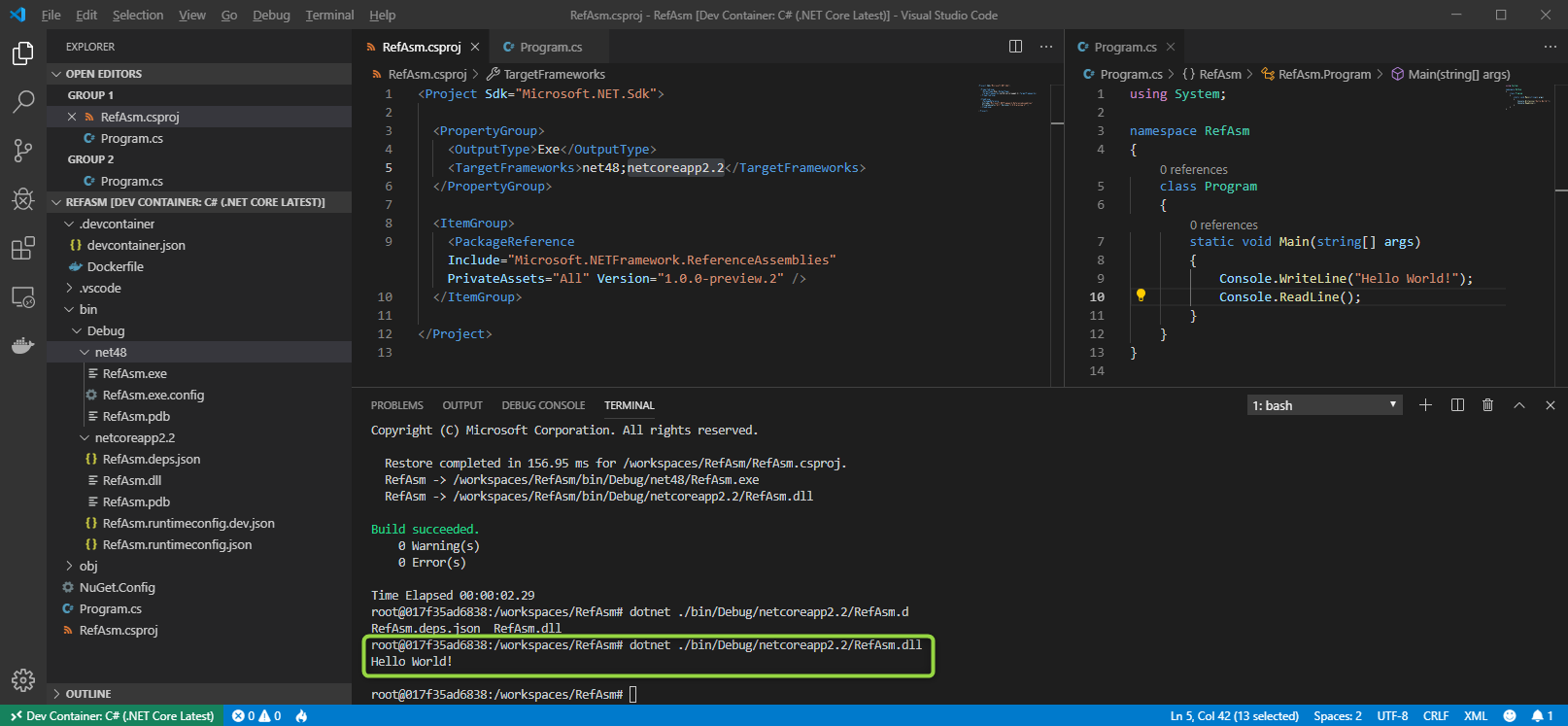
Task: Open the Debug view with bug icon
Action: 23,199
